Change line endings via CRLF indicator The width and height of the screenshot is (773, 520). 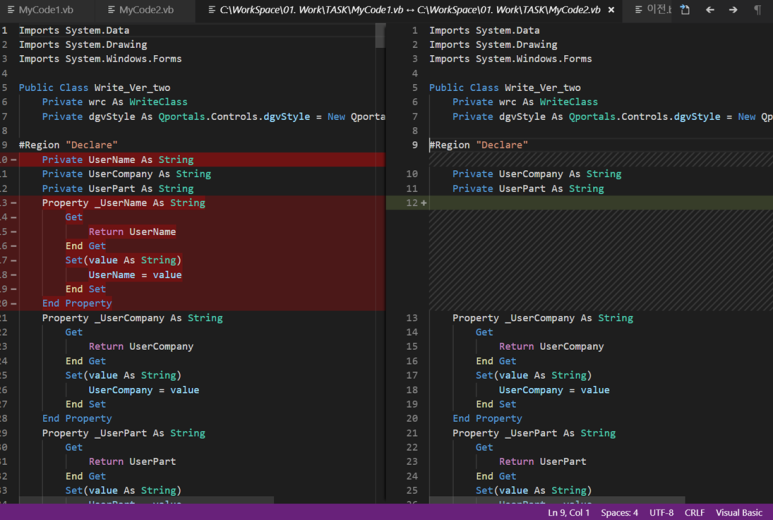coord(694,513)
